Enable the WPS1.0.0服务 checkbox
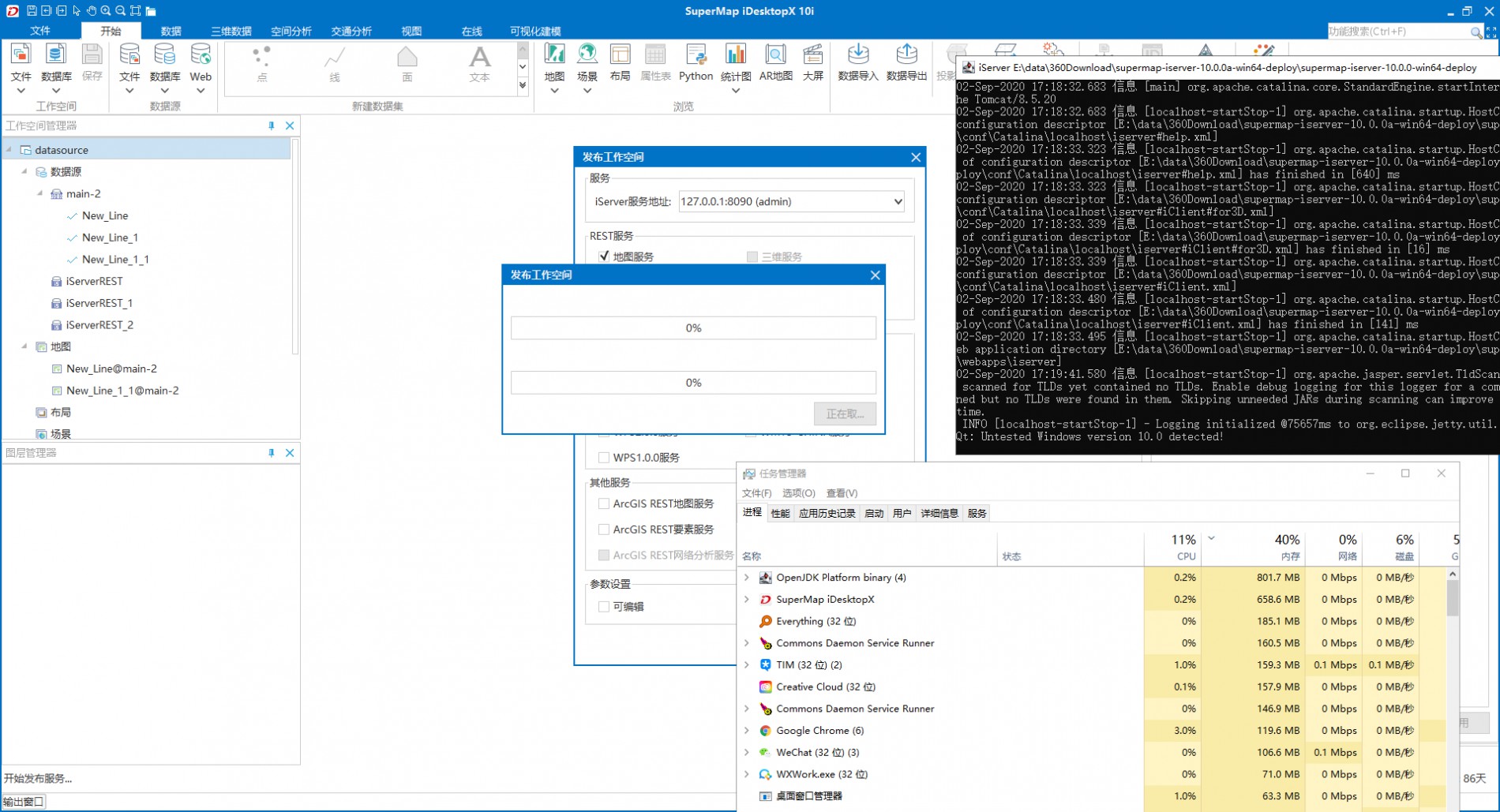The height and width of the screenshot is (812, 1500). 604,457
